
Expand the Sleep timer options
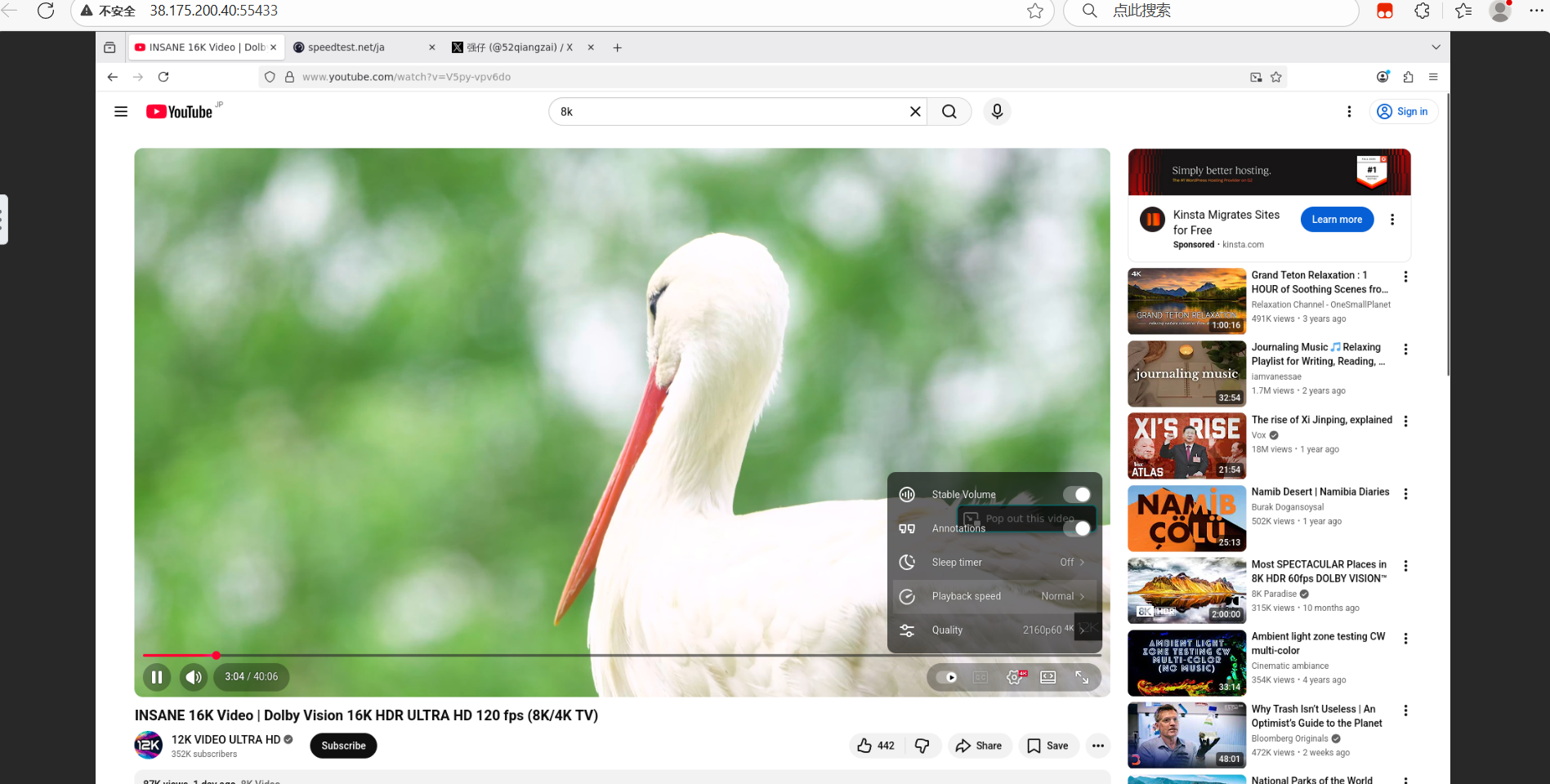pyautogui.click(x=994, y=563)
